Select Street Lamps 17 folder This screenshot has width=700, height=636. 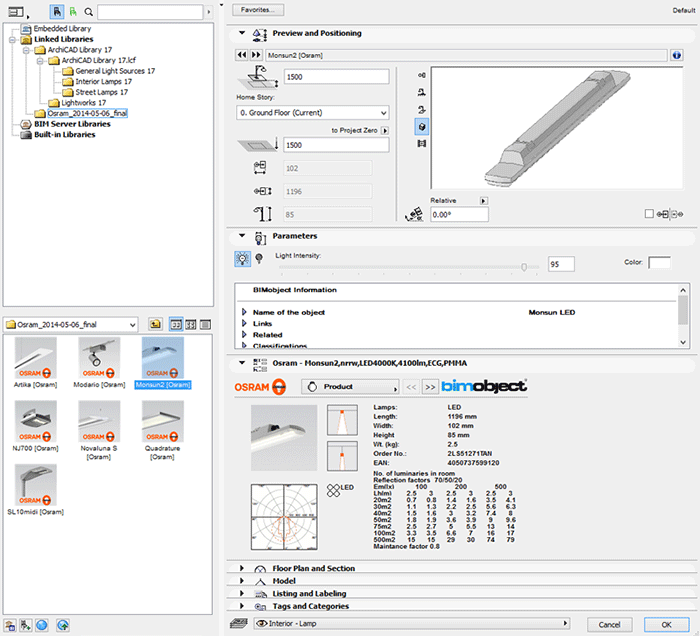(x=101, y=92)
